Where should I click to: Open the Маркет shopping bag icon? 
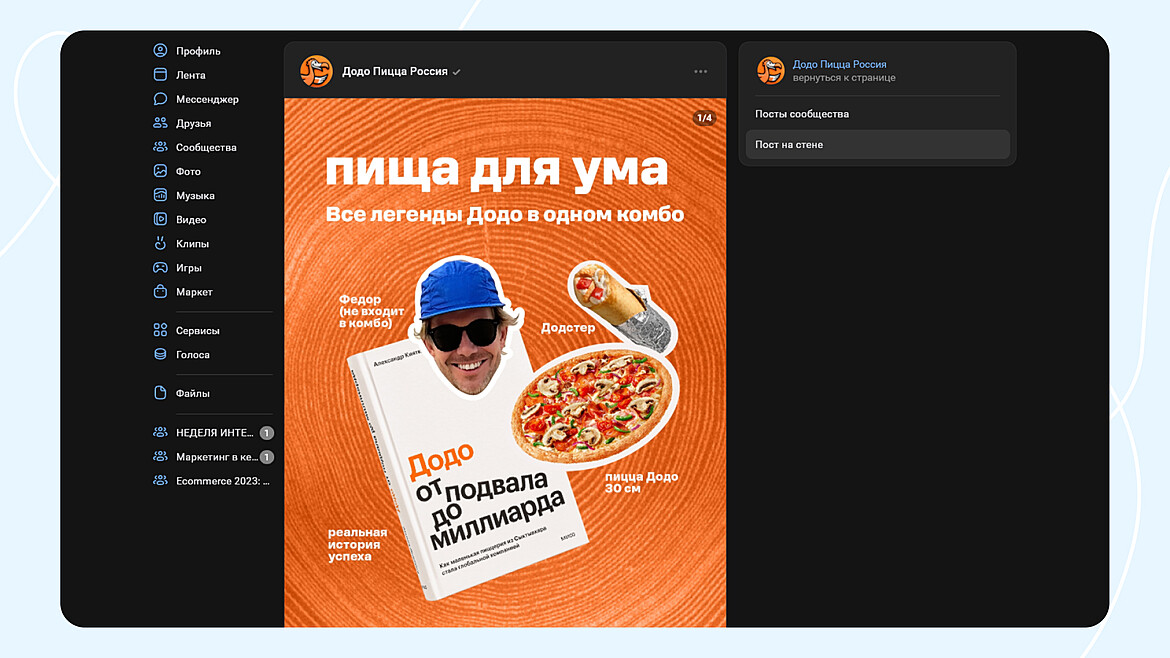pos(160,292)
